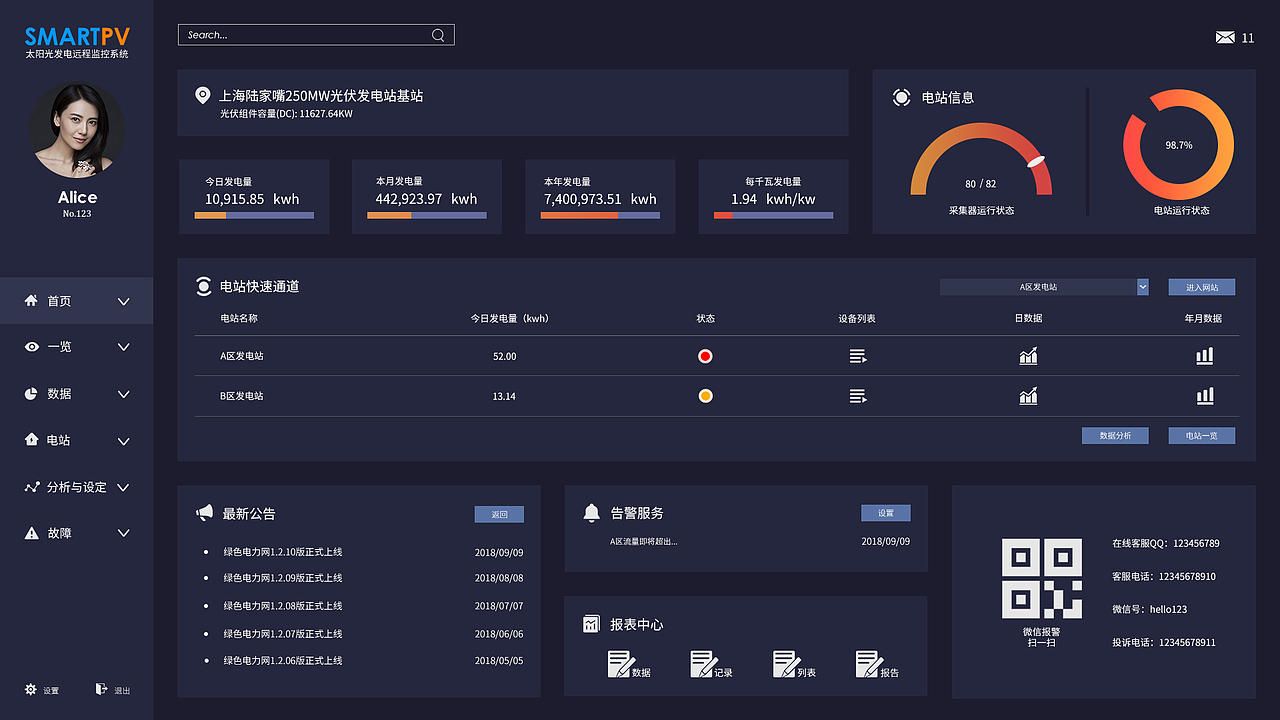The width and height of the screenshot is (1280, 720).
Task: Click the yellow status dot for B区发电站
Action: (x=705, y=395)
